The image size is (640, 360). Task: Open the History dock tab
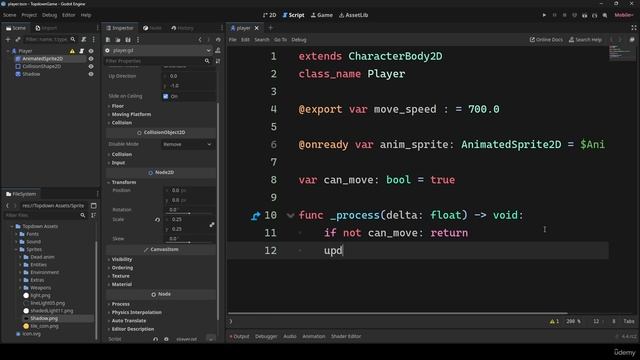[182, 28]
